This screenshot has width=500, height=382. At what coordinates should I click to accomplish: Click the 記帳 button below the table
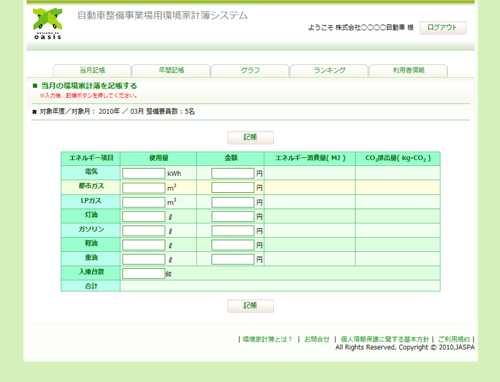point(250,306)
